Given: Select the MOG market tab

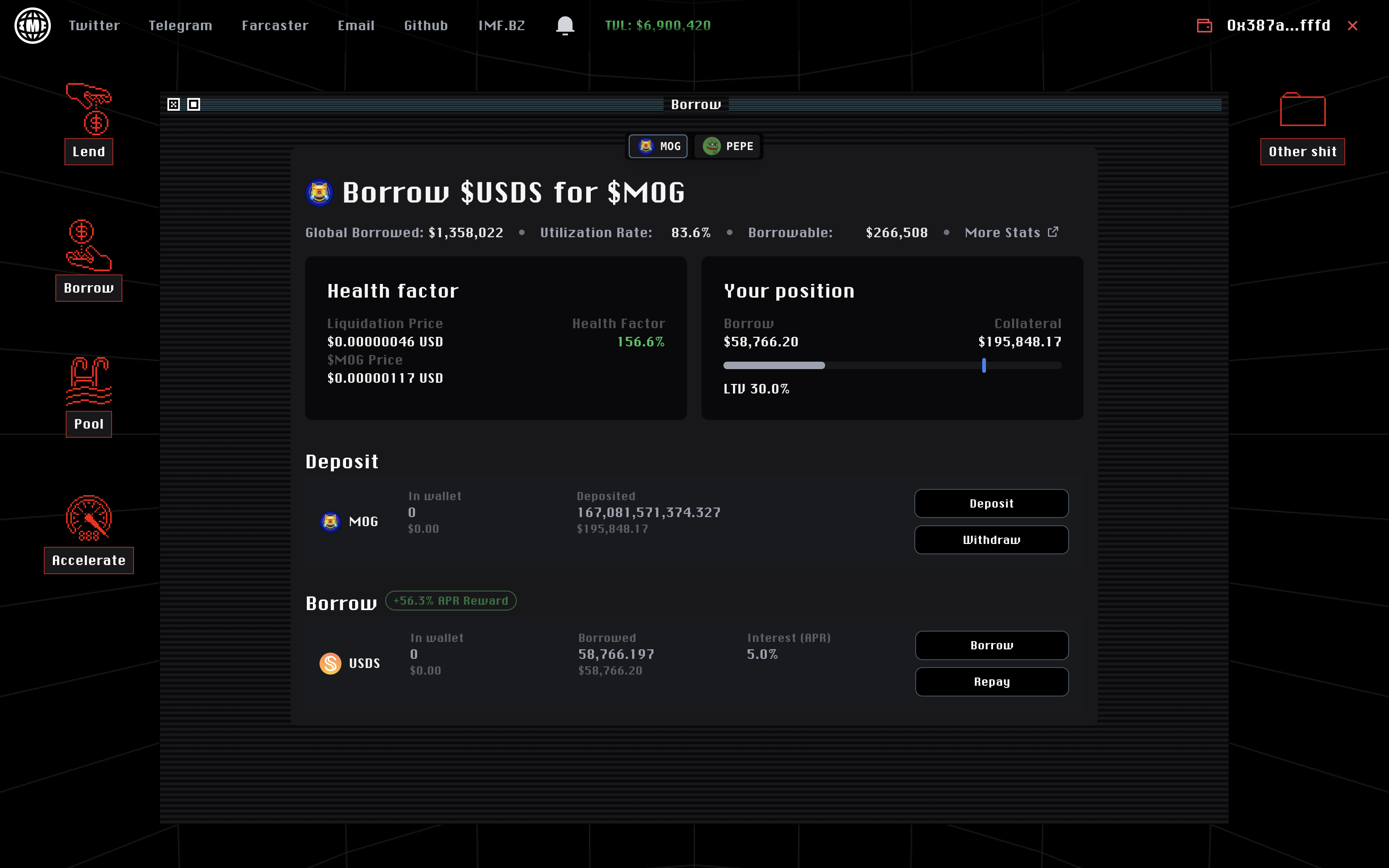Looking at the screenshot, I should click(x=658, y=146).
